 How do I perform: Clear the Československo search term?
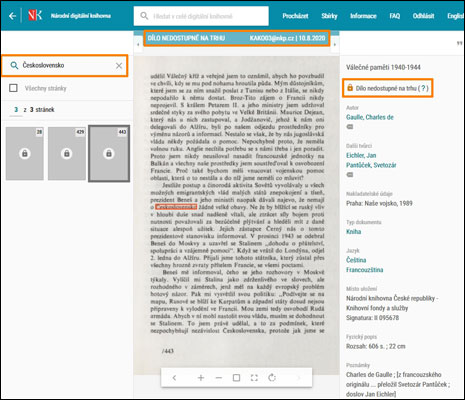[x=119, y=66]
